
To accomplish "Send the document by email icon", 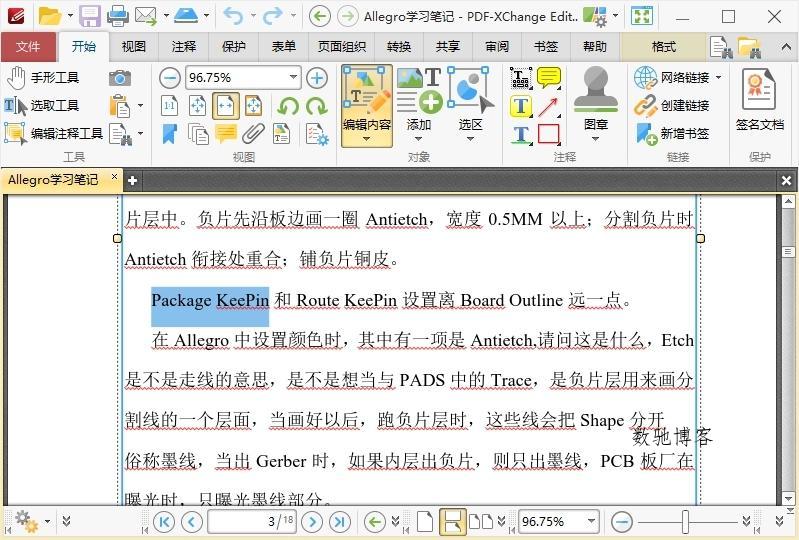I will point(146,16).
